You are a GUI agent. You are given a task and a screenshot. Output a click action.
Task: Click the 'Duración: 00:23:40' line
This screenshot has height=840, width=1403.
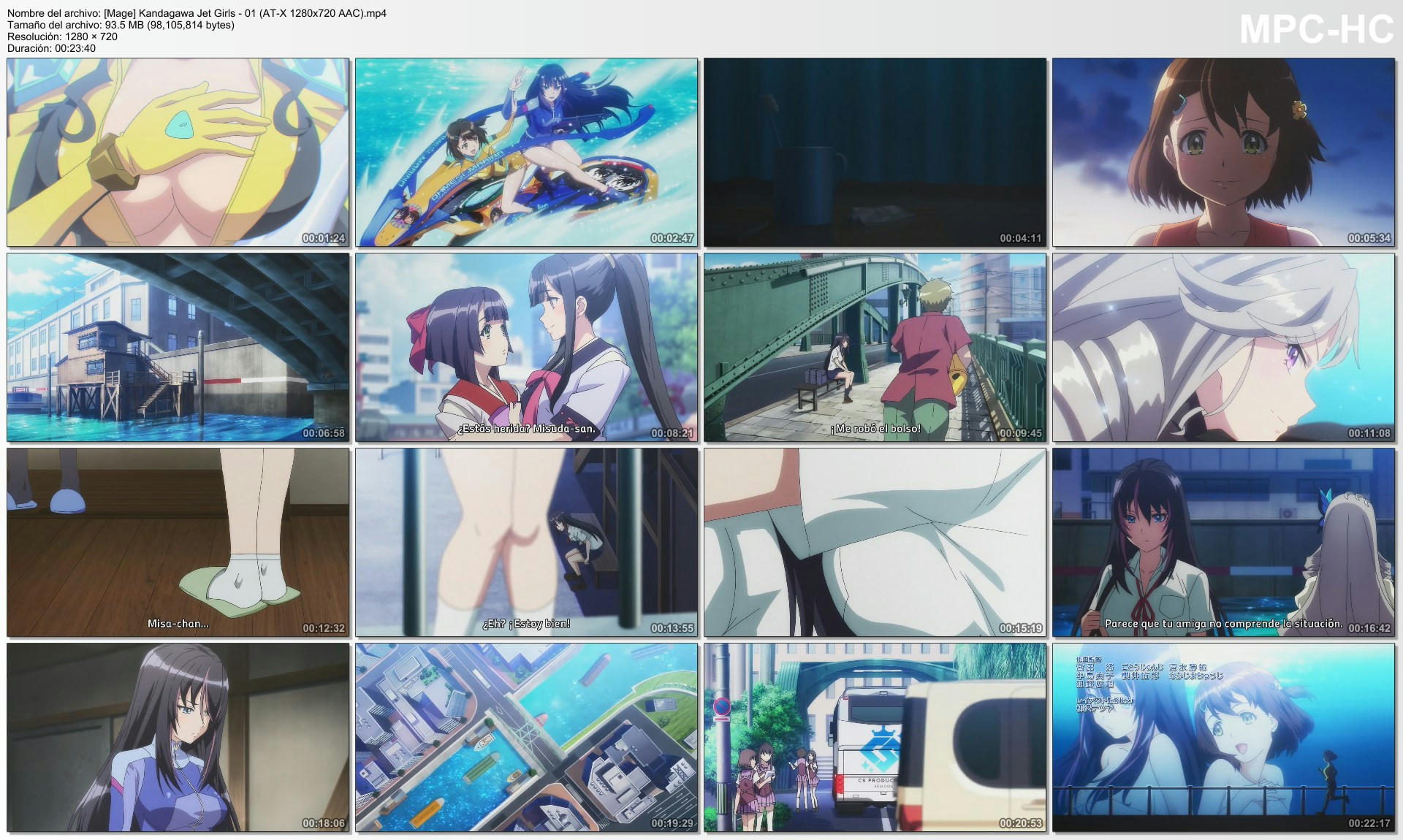[x=51, y=48]
